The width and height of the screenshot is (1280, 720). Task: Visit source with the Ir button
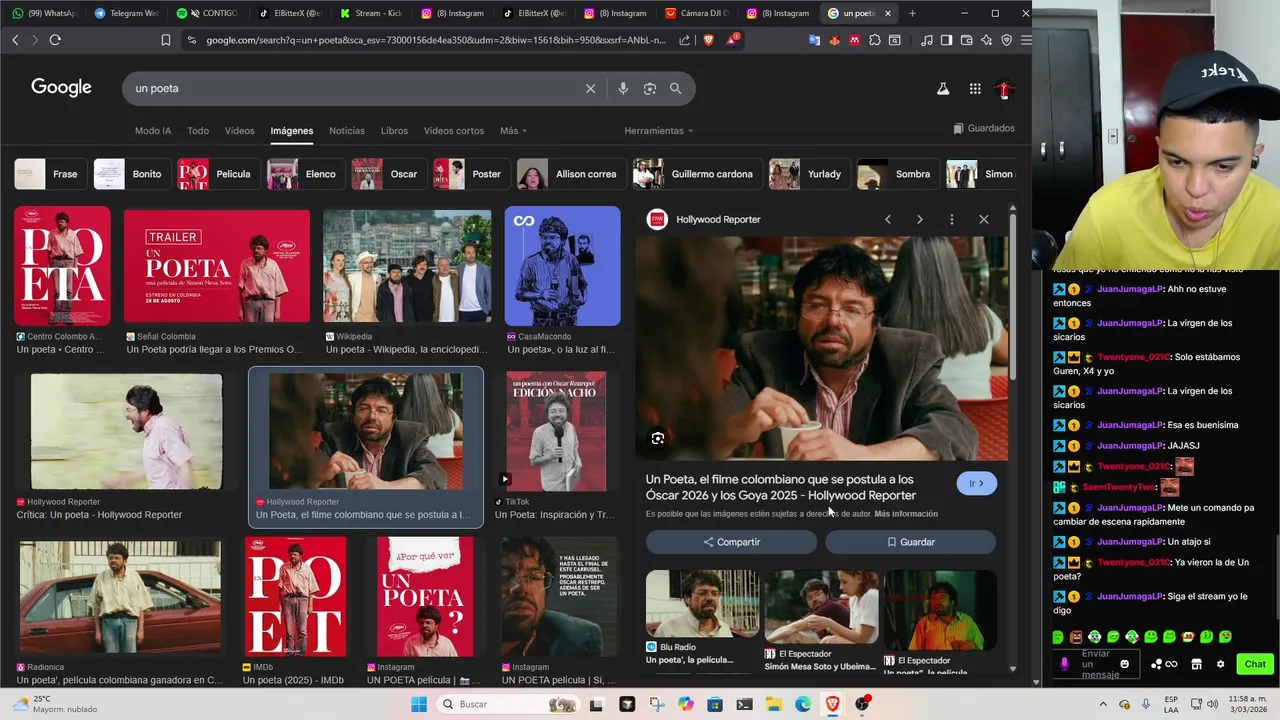tap(976, 483)
